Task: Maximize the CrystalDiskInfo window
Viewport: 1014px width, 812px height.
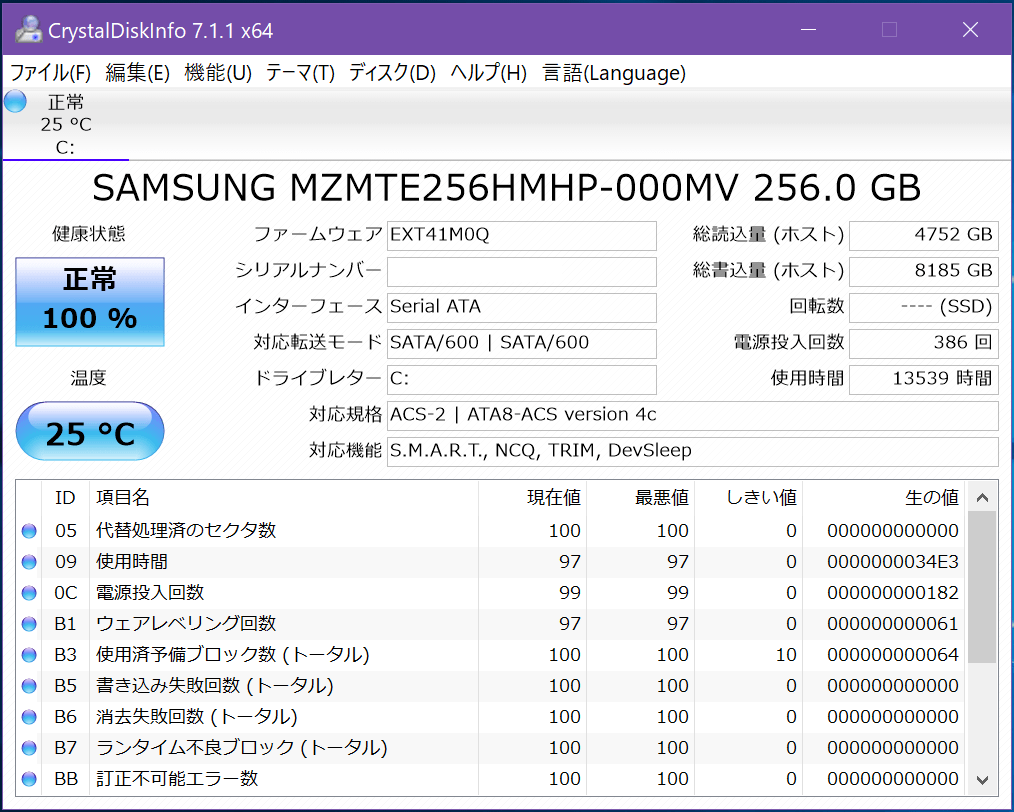Action: click(889, 30)
